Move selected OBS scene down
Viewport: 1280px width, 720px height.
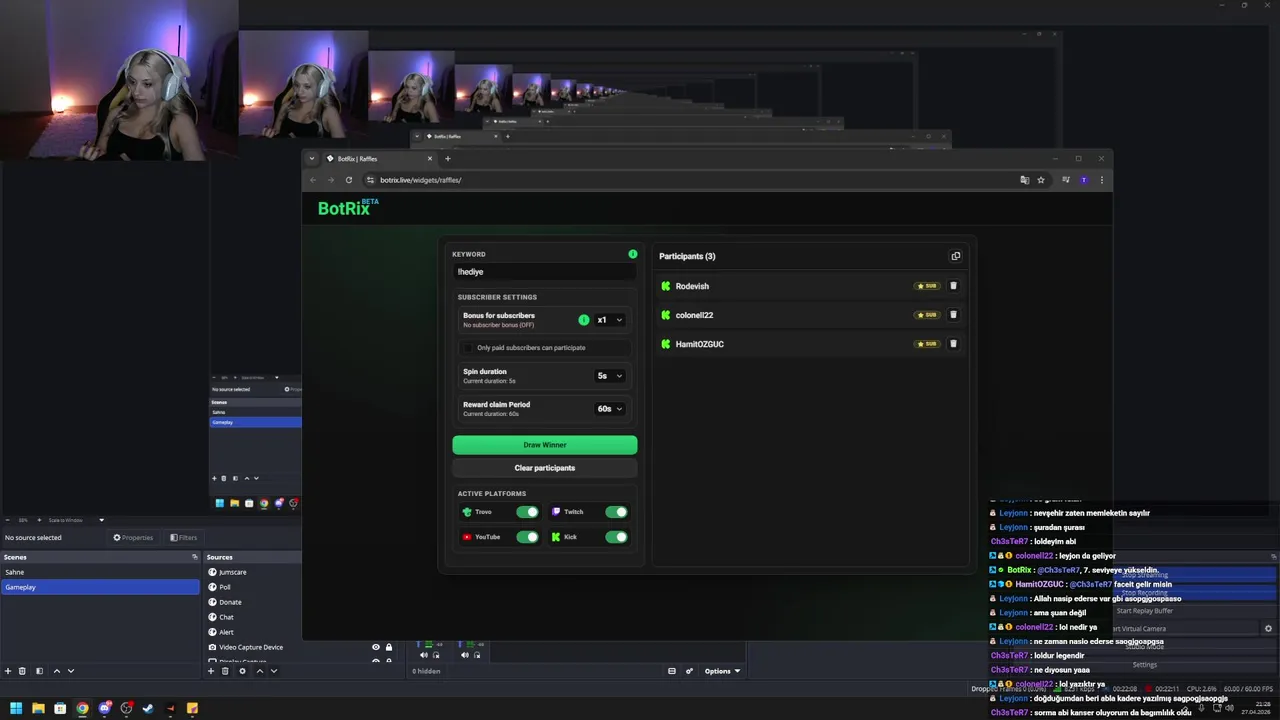[x=70, y=671]
